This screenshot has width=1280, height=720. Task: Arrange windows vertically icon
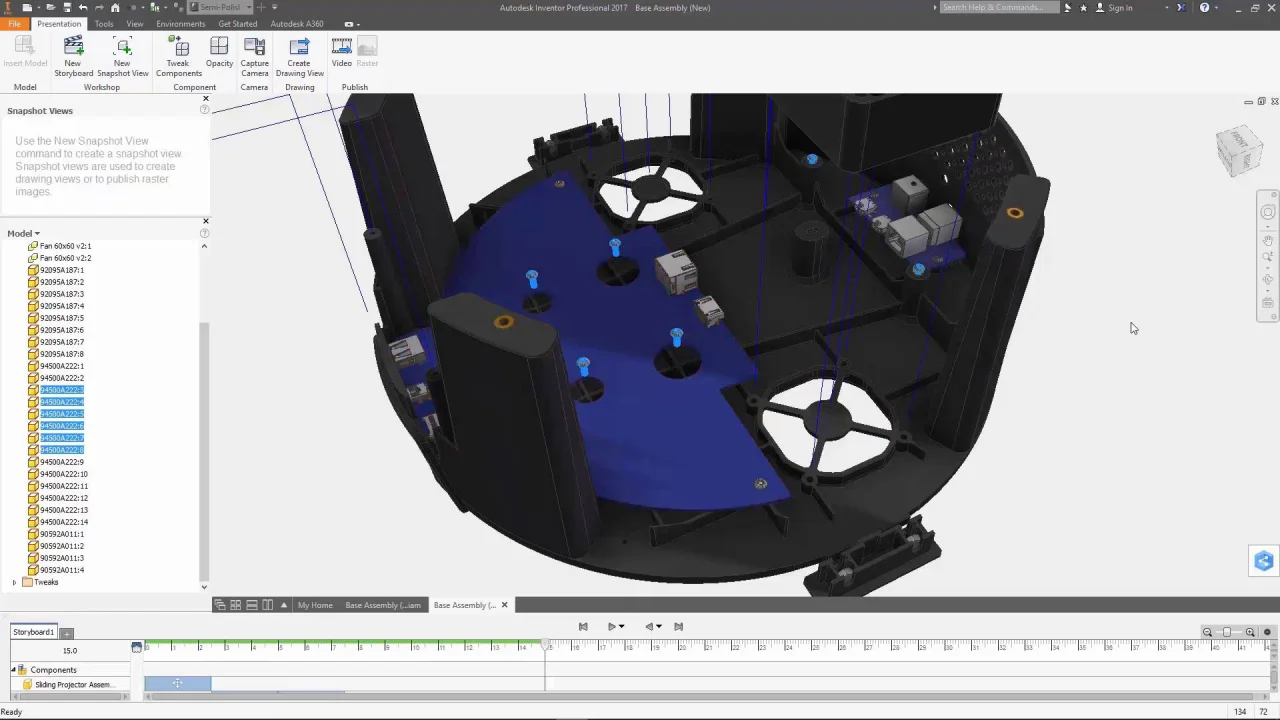pos(268,605)
